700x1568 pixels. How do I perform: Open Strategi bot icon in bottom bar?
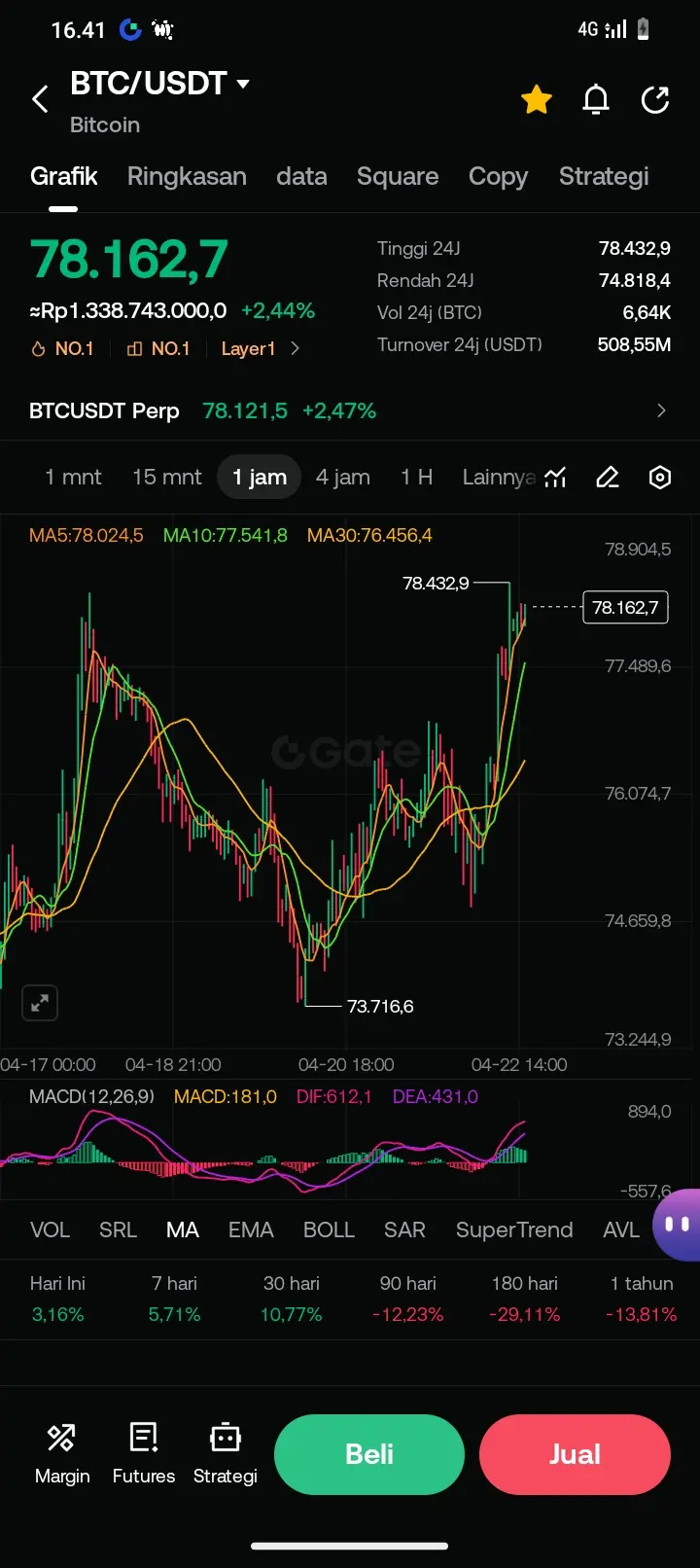(225, 1453)
